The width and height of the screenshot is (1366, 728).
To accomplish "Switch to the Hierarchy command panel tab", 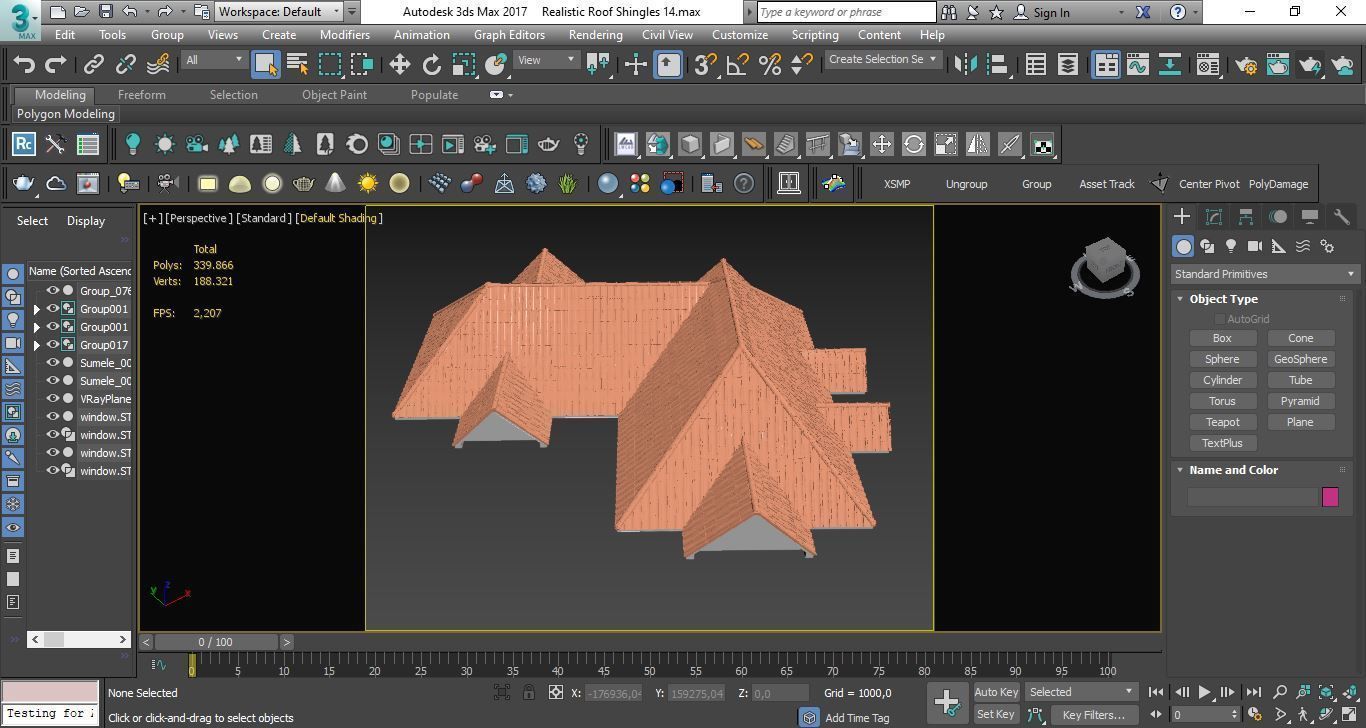I will coord(1246,216).
